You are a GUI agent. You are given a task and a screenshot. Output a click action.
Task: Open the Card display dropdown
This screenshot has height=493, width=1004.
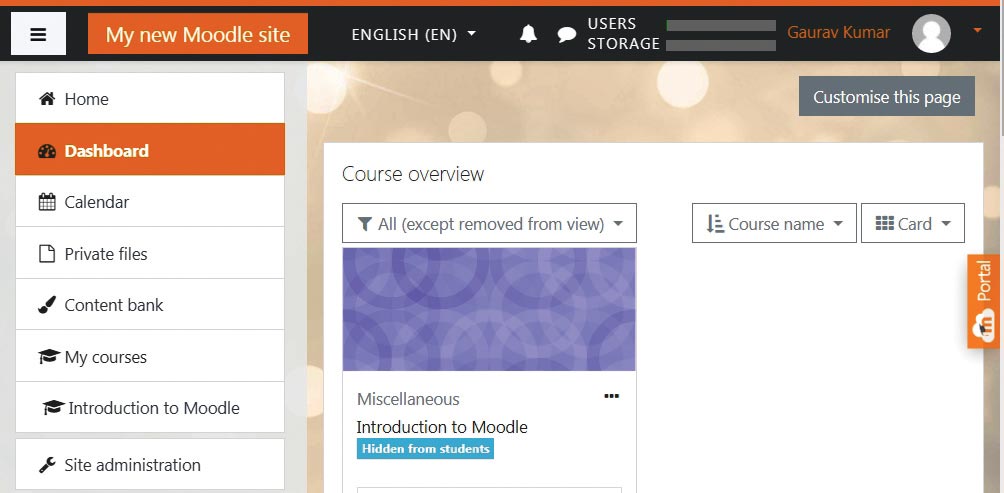tap(912, 223)
